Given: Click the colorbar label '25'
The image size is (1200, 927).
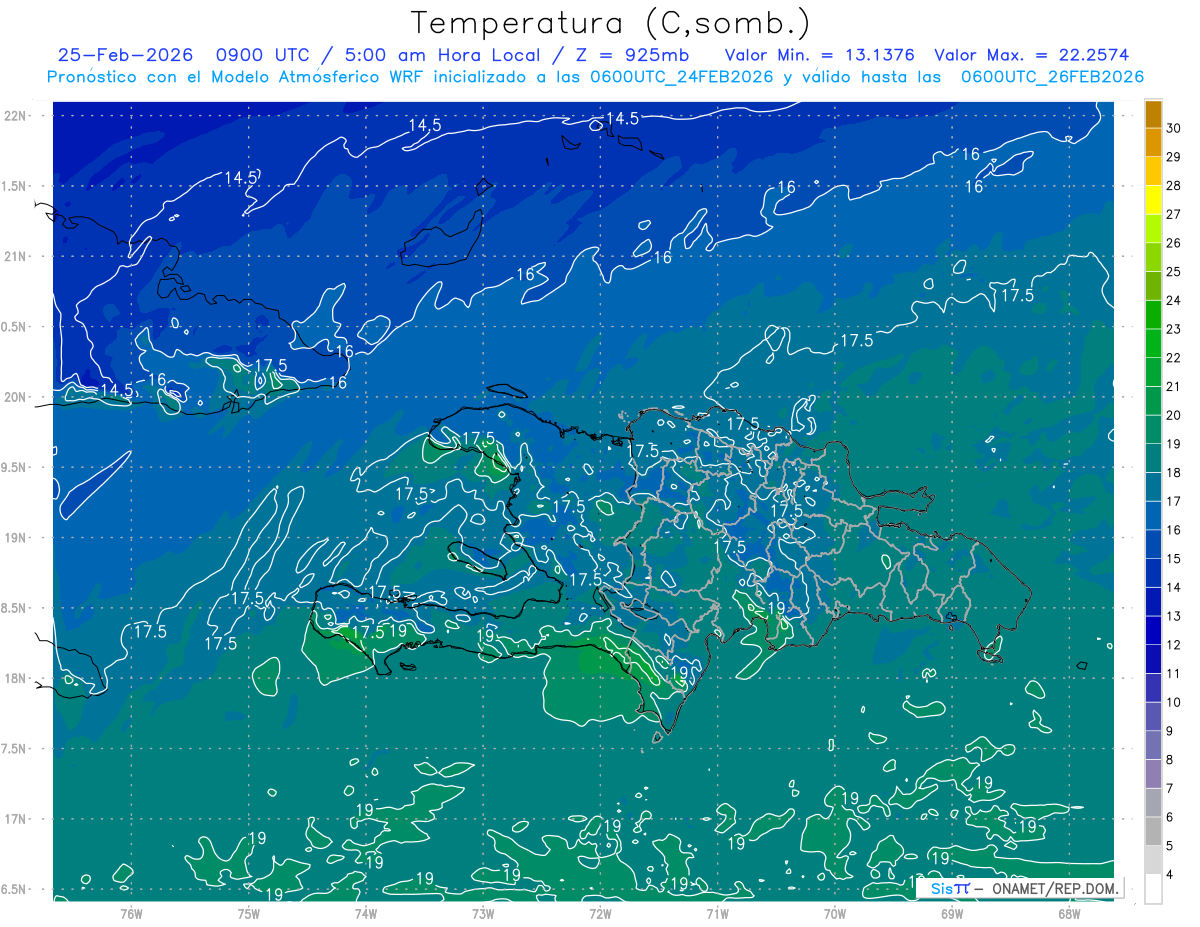Looking at the screenshot, I should [x=1174, y=271].
